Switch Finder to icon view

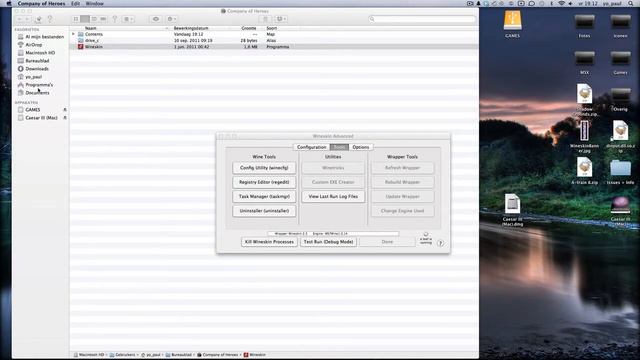(x=76, y=19)
